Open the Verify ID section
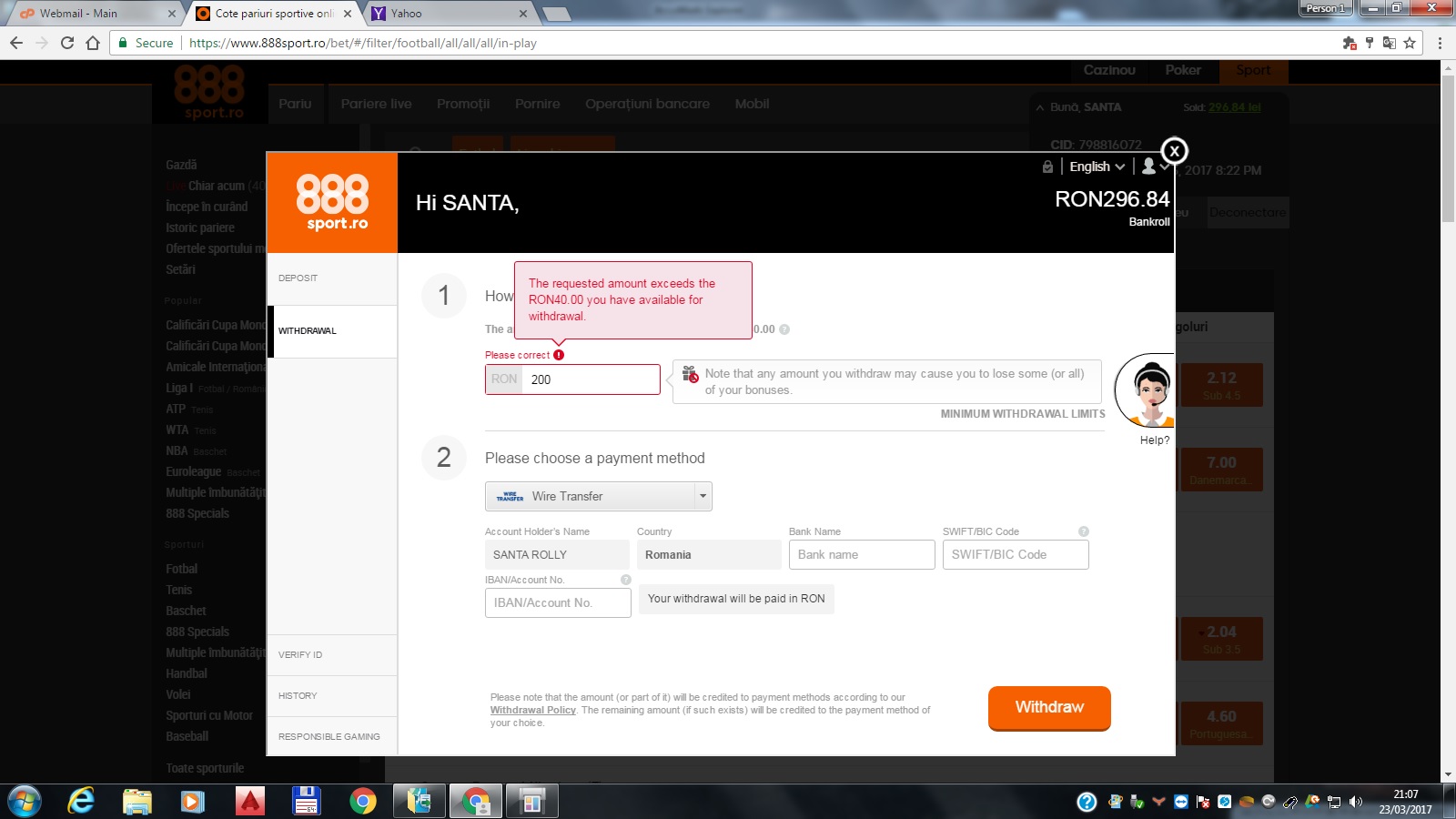This screenshot has height=819, width=1456. [332, 655]
